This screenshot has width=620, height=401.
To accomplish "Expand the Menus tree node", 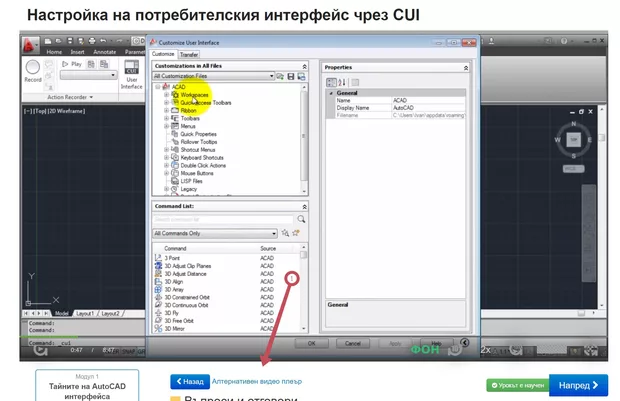I will point(166,126).
